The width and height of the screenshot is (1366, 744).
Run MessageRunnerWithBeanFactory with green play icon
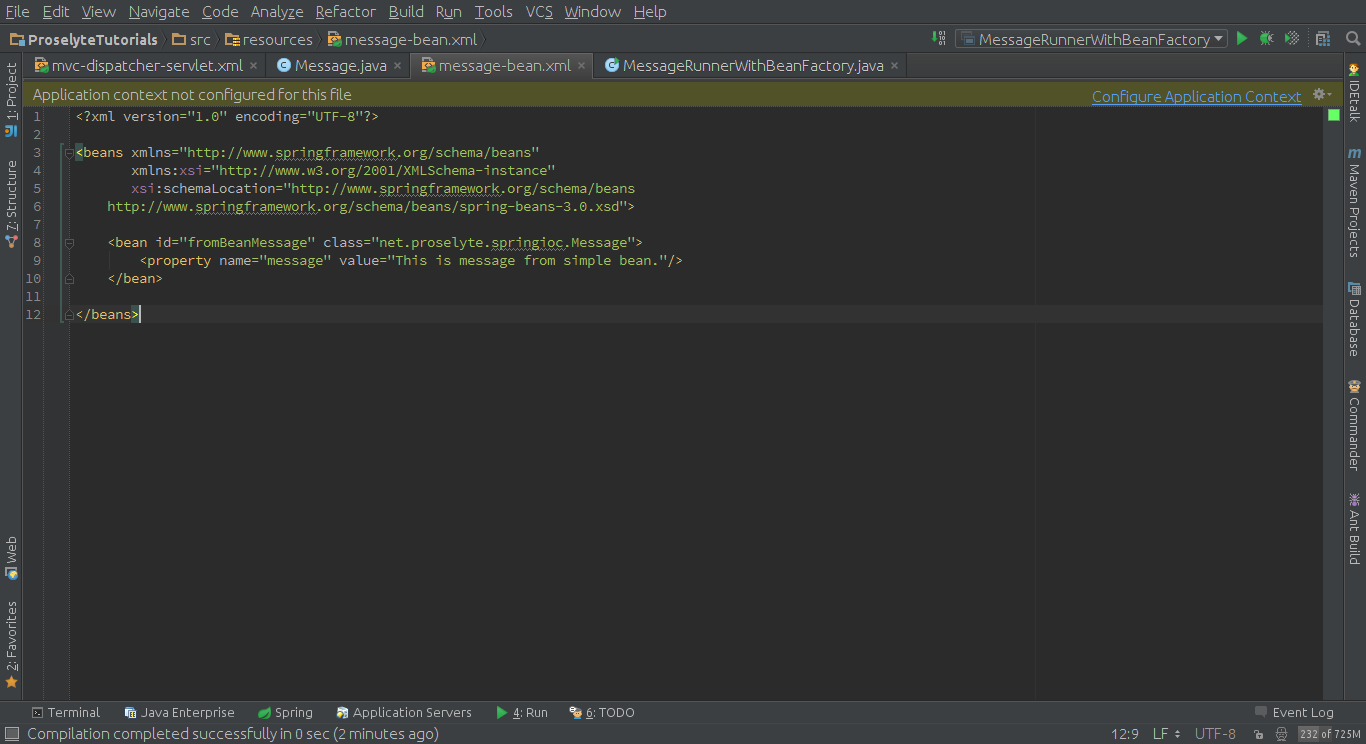click(x=1242, y=39)
